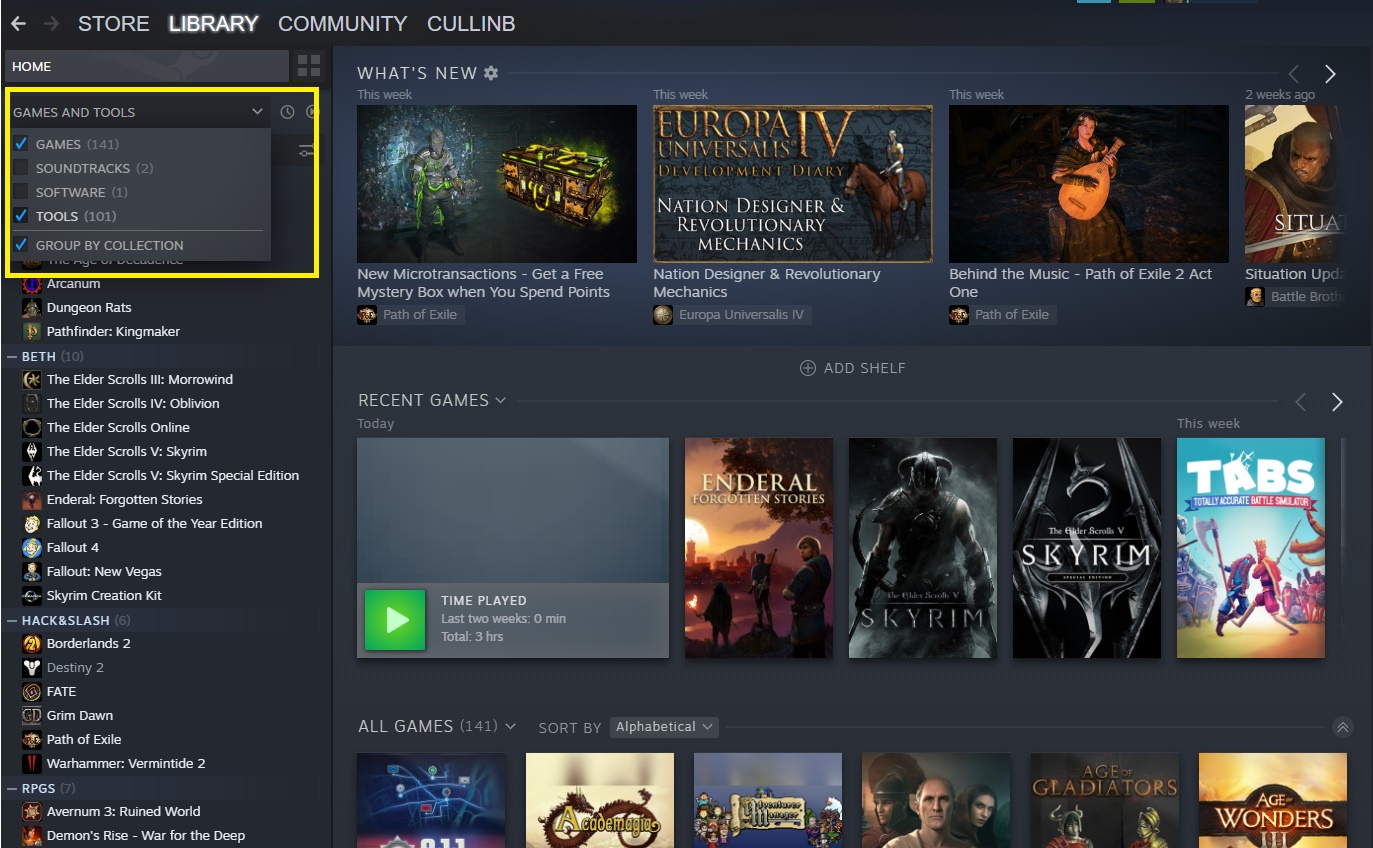Open Nation Designer news thumbnail
This screenshot has width=1373, height=848.
tap(793, 184)
